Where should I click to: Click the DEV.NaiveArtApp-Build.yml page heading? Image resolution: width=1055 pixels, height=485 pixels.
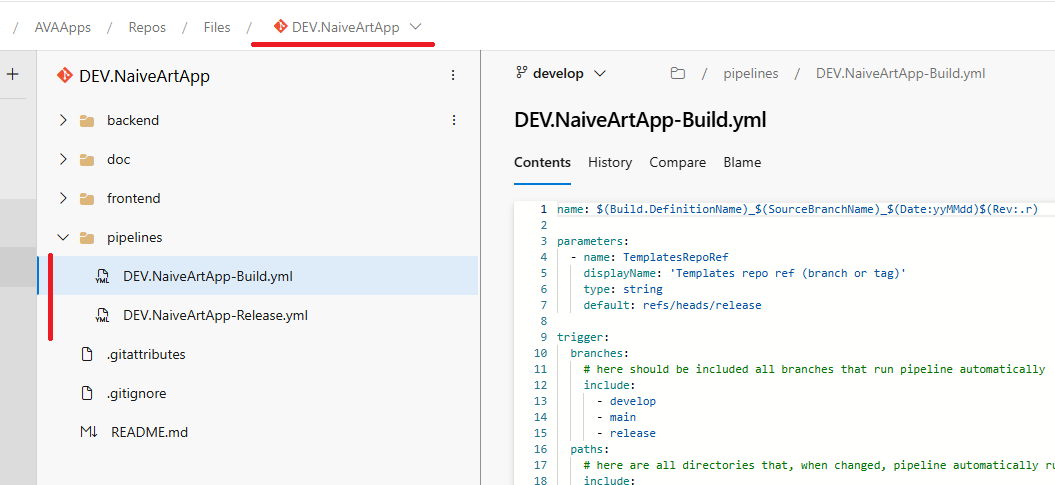(x=640, y=120)
